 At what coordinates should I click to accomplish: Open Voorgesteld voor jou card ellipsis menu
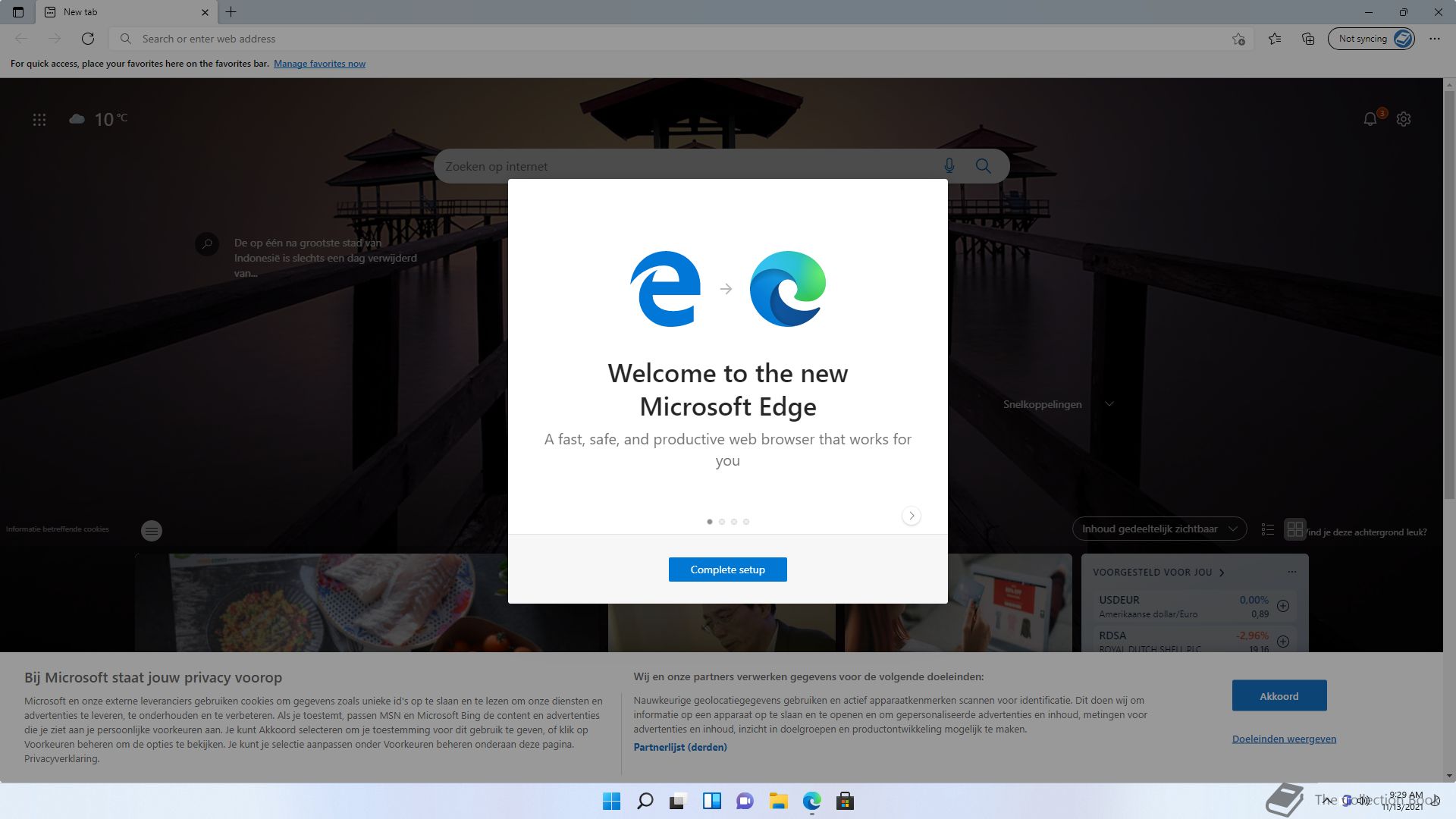(x=1292, y=572)
